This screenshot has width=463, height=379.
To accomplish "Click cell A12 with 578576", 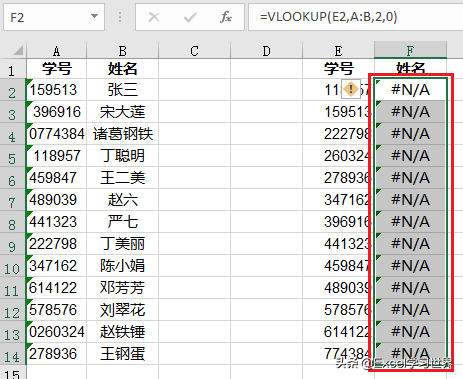I will pos(56,310).
